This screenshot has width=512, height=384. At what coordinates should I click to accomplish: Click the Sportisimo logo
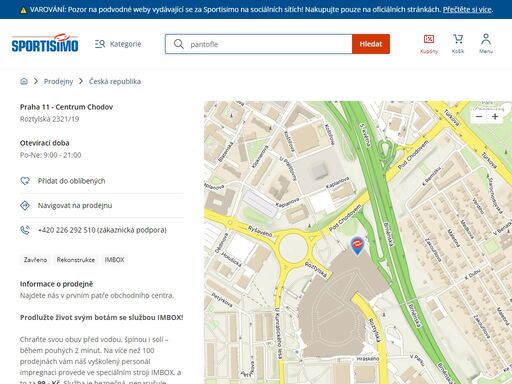click(45, 43)
